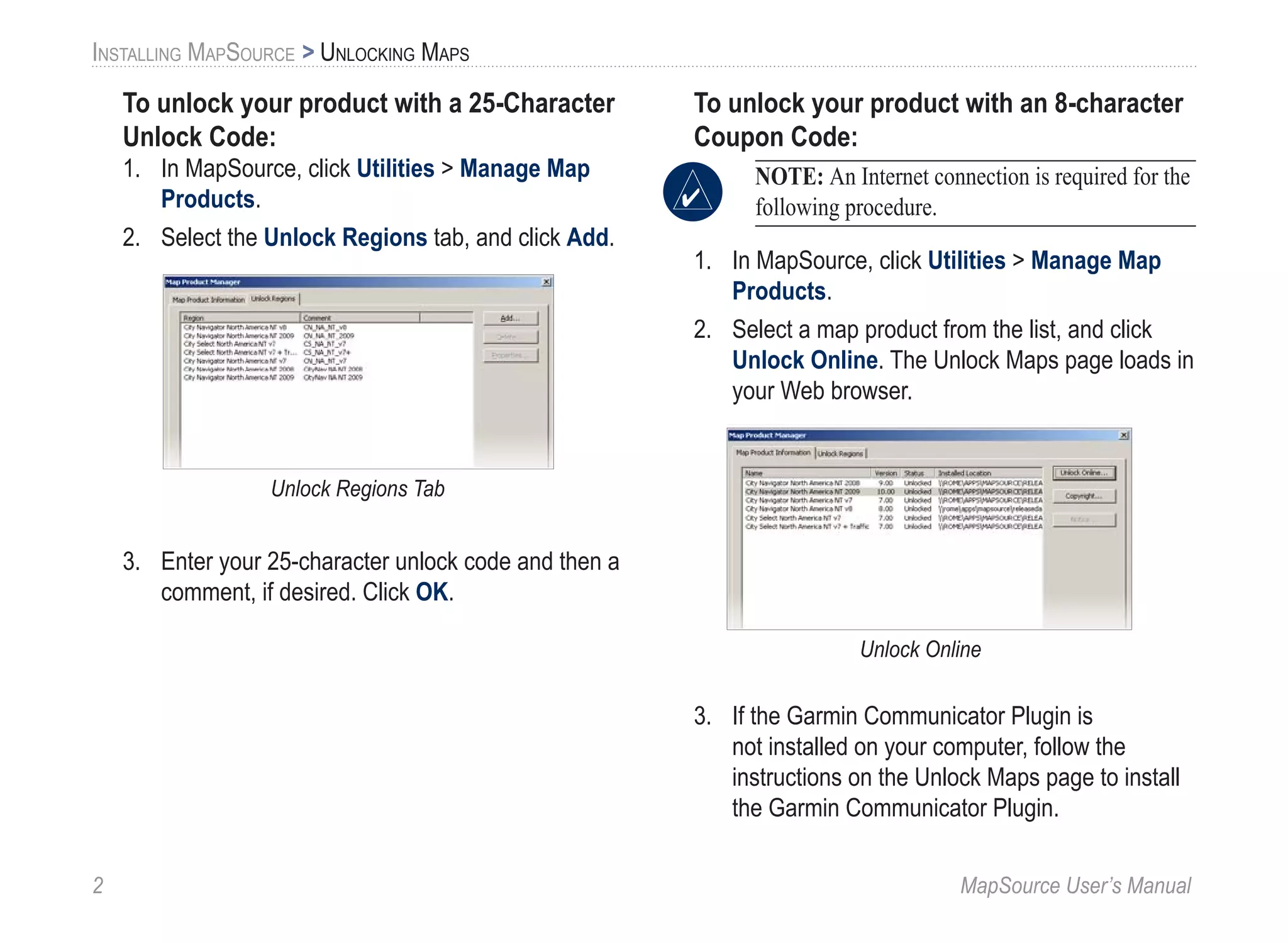Click the blue checkmark note icon
This screenshot has width=1288, height=943.
692,192
